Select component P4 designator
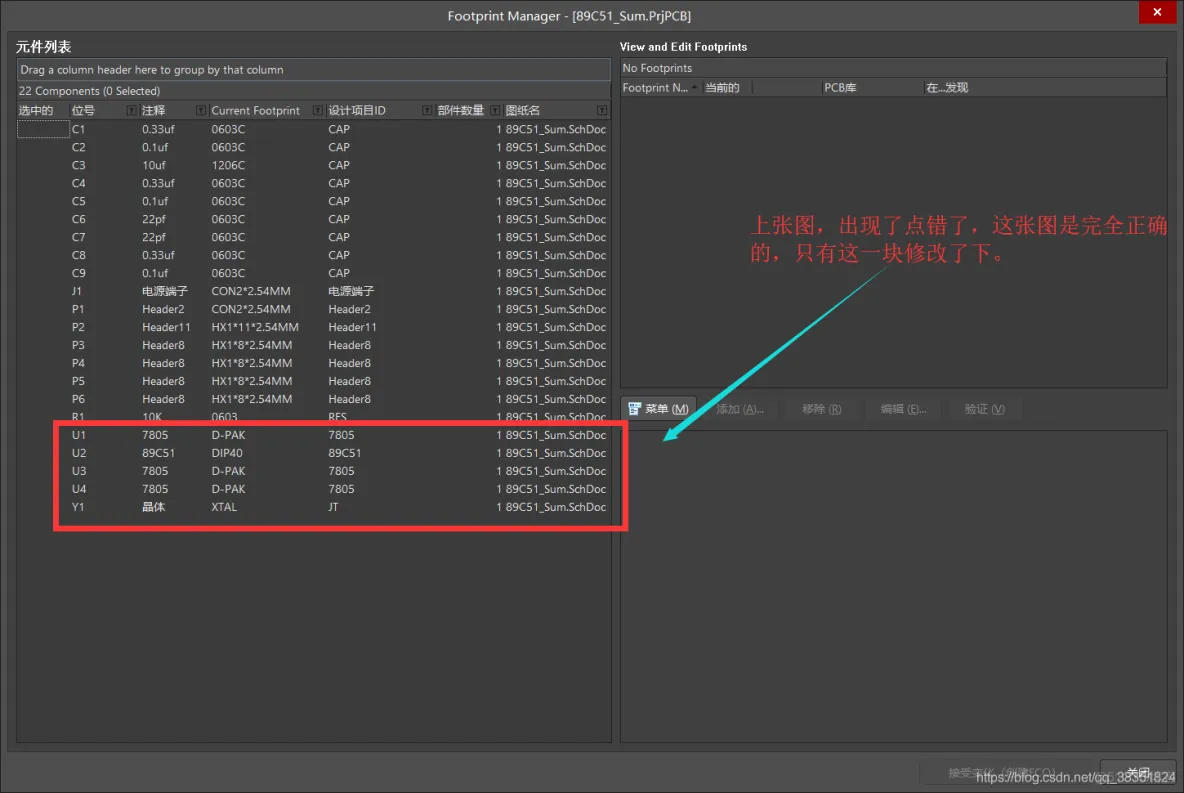The image size is (1184, 793). pyautogui.click(x=78, y=363)
